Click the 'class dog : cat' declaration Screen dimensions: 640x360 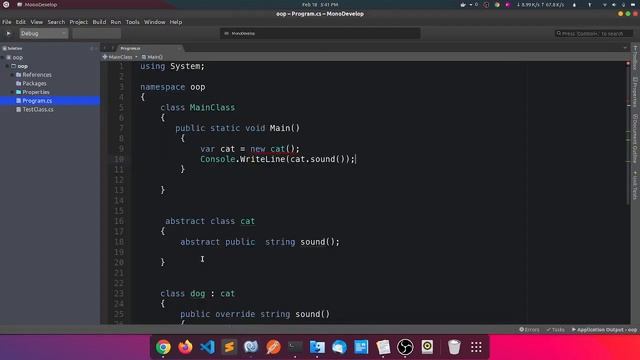(x=198, y=293)
